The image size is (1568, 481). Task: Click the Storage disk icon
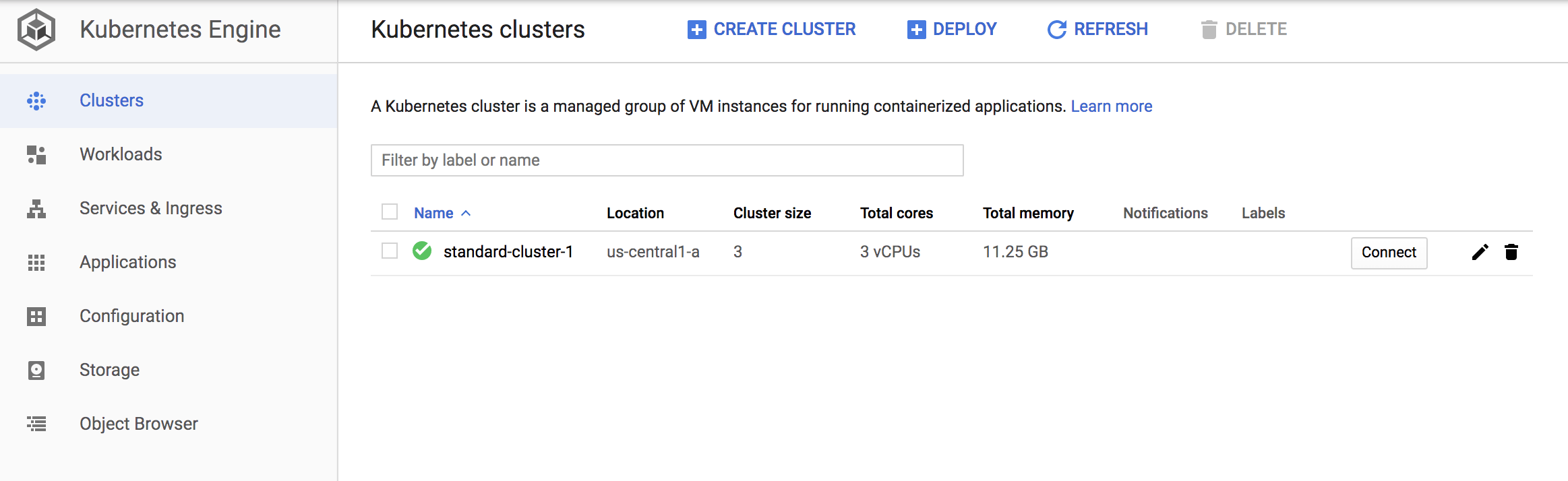coord(36,371)
